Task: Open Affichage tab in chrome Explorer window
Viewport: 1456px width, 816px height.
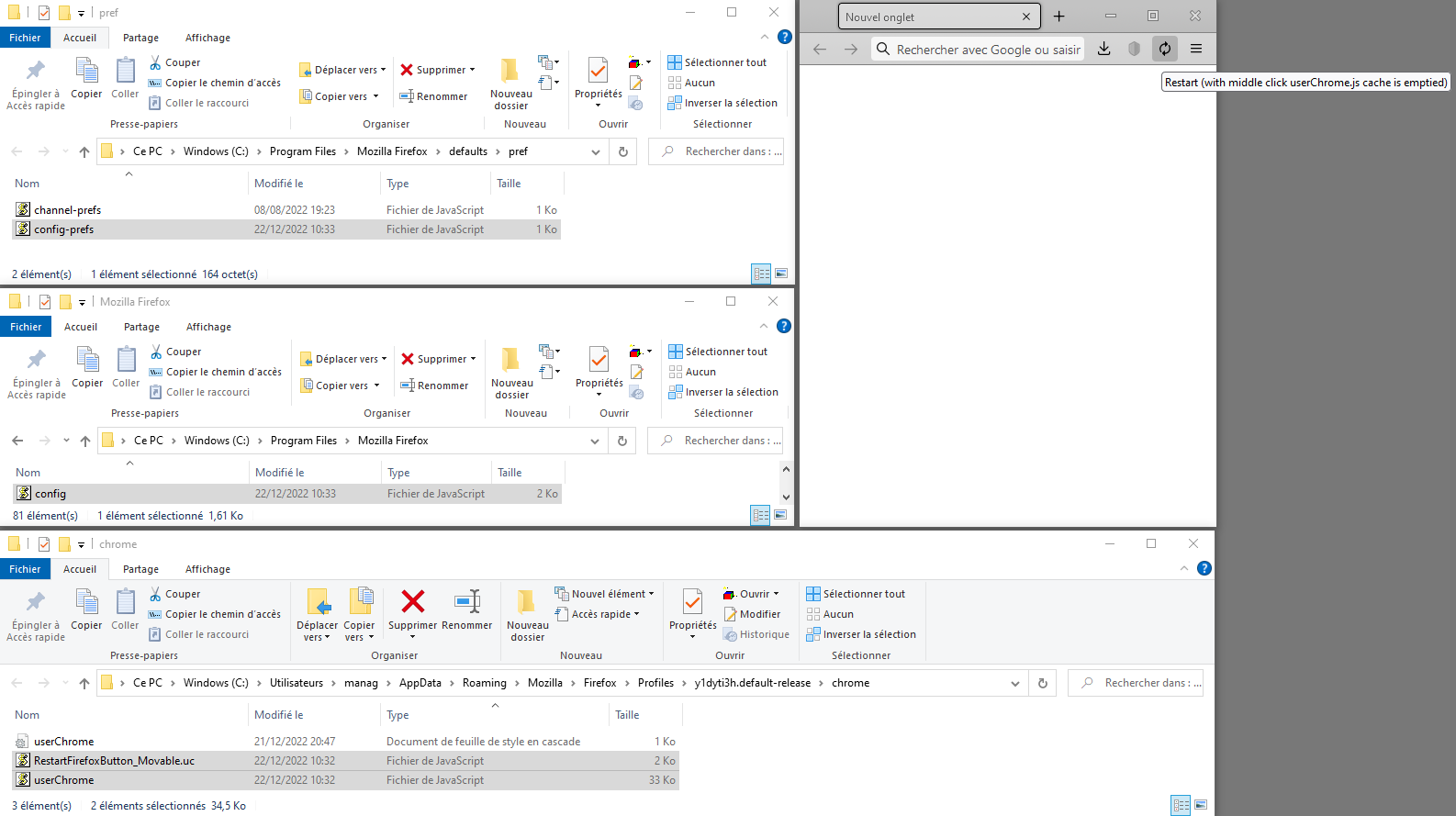Action: pyautogui.click(x=207, y=569)
